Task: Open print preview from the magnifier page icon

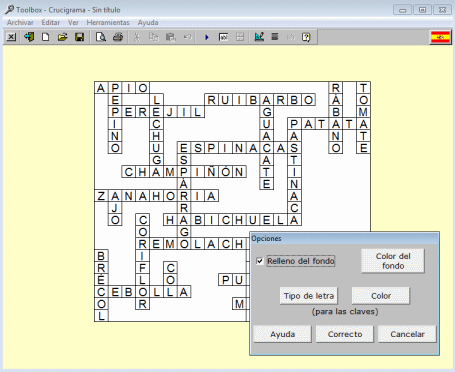Action: click(101, 37)
